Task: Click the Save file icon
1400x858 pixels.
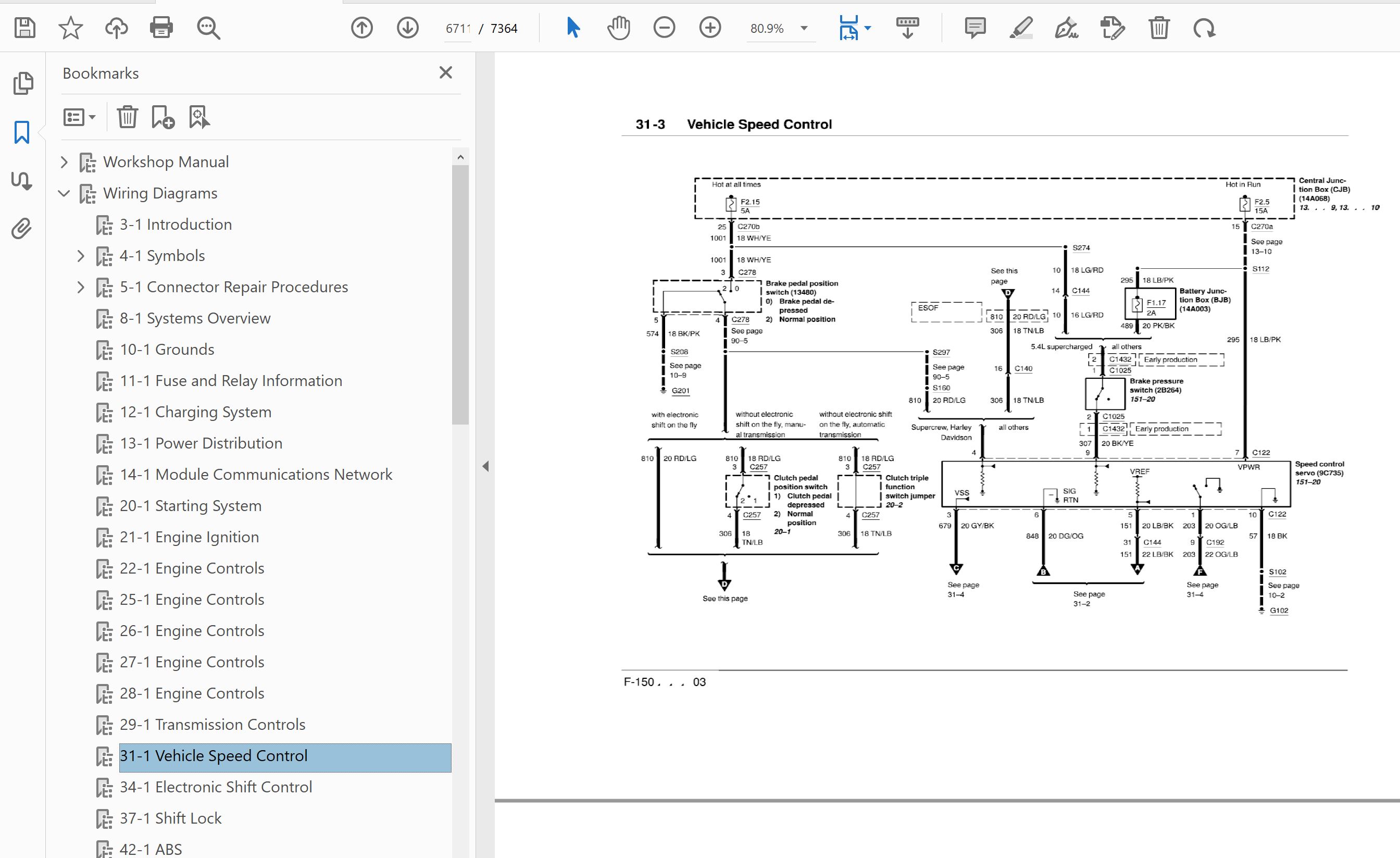Action: coord(24,27)
